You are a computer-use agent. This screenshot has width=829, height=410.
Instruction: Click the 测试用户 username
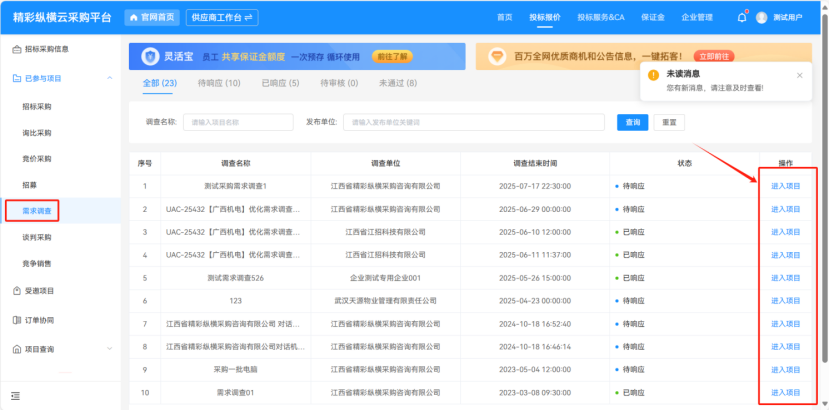(787, 17)
